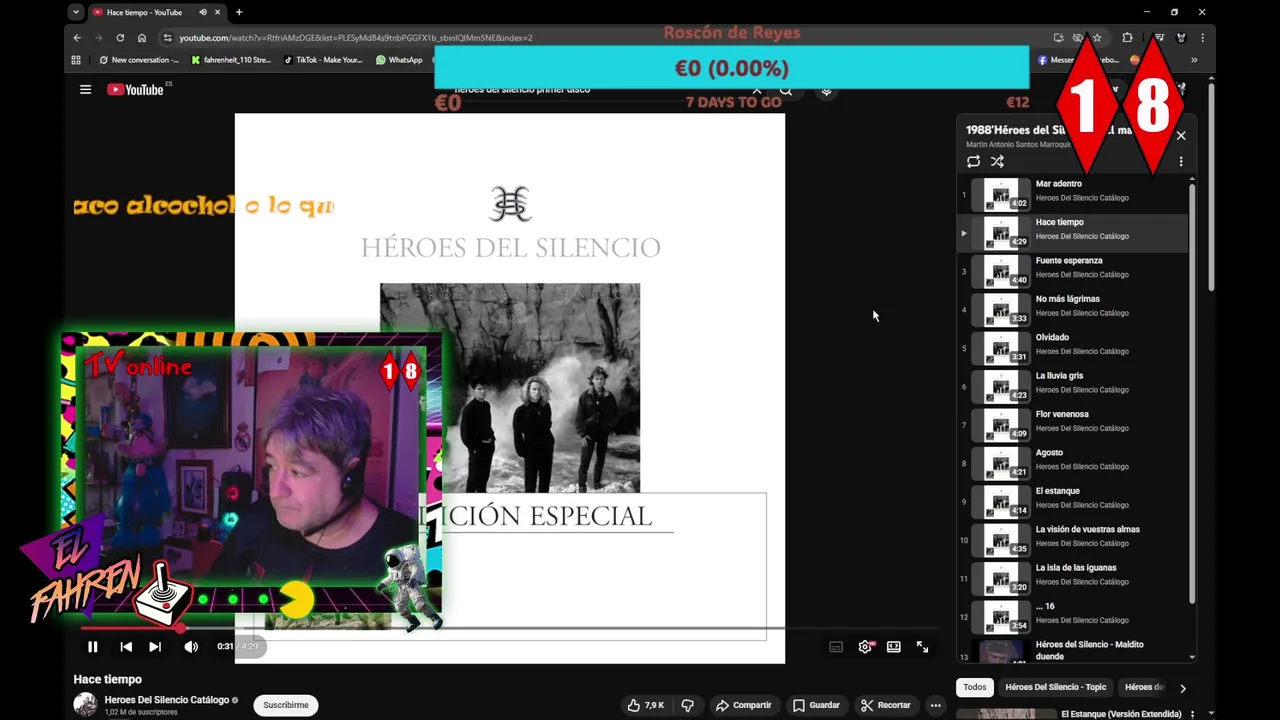Screen dimensions: 1280x720
Task: Open Chrome media controls icon
Action: coord(1158,38)
